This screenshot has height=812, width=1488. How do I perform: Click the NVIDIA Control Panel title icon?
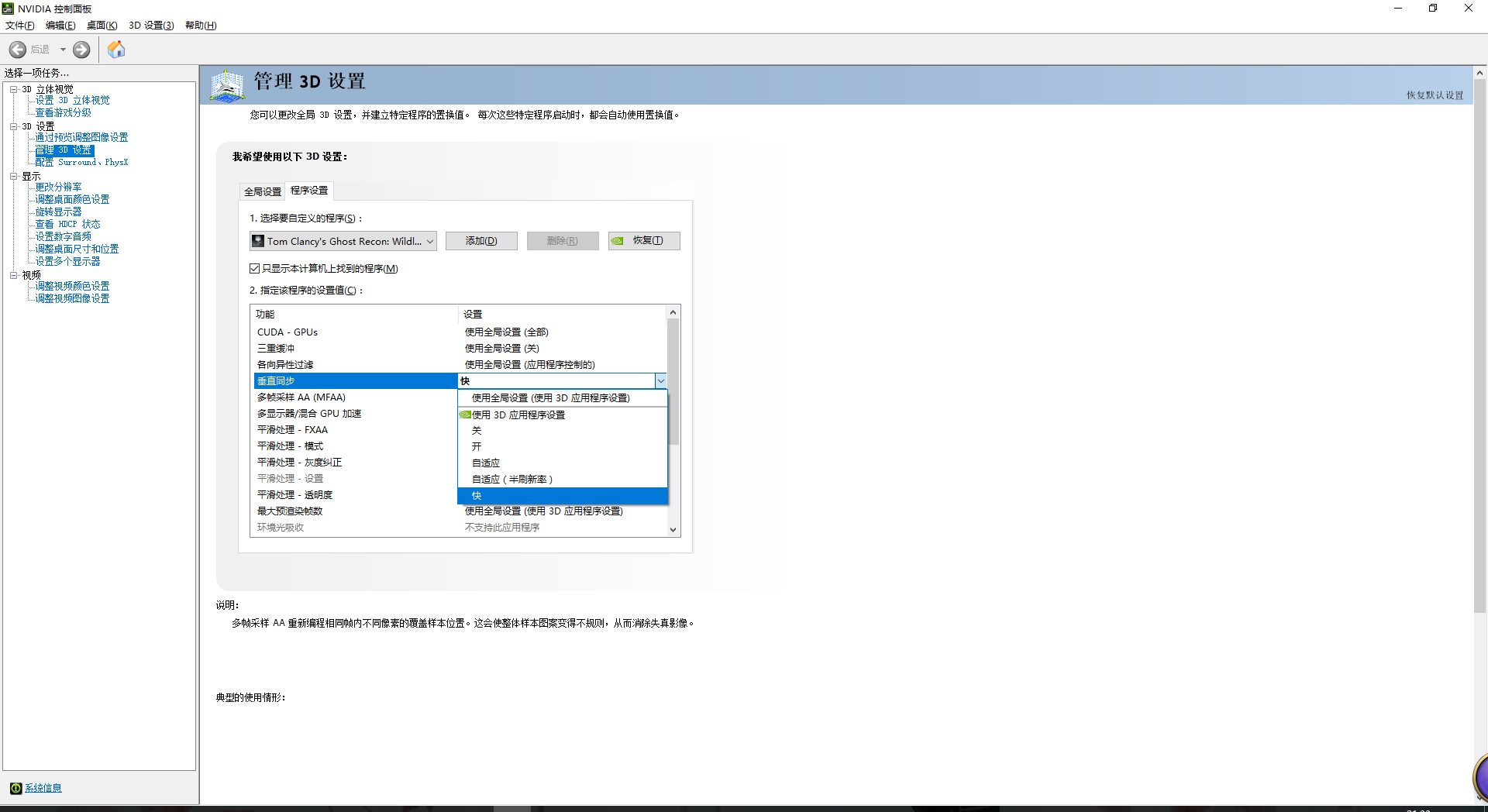8,9
